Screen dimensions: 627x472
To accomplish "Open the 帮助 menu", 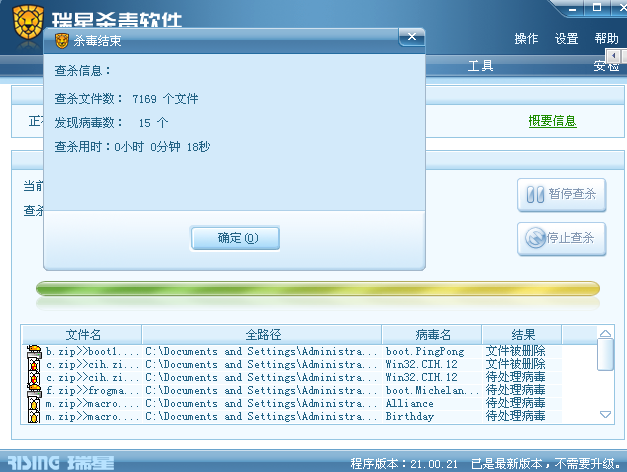I will pyautogui.click(x=606, y=39).
